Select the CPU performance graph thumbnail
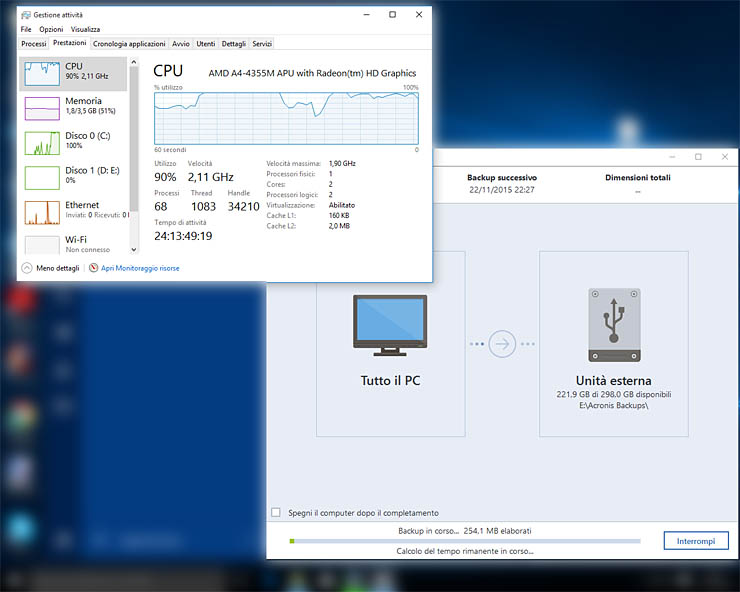This screenshot has width=740, height=592. click(x=42, y=74)
